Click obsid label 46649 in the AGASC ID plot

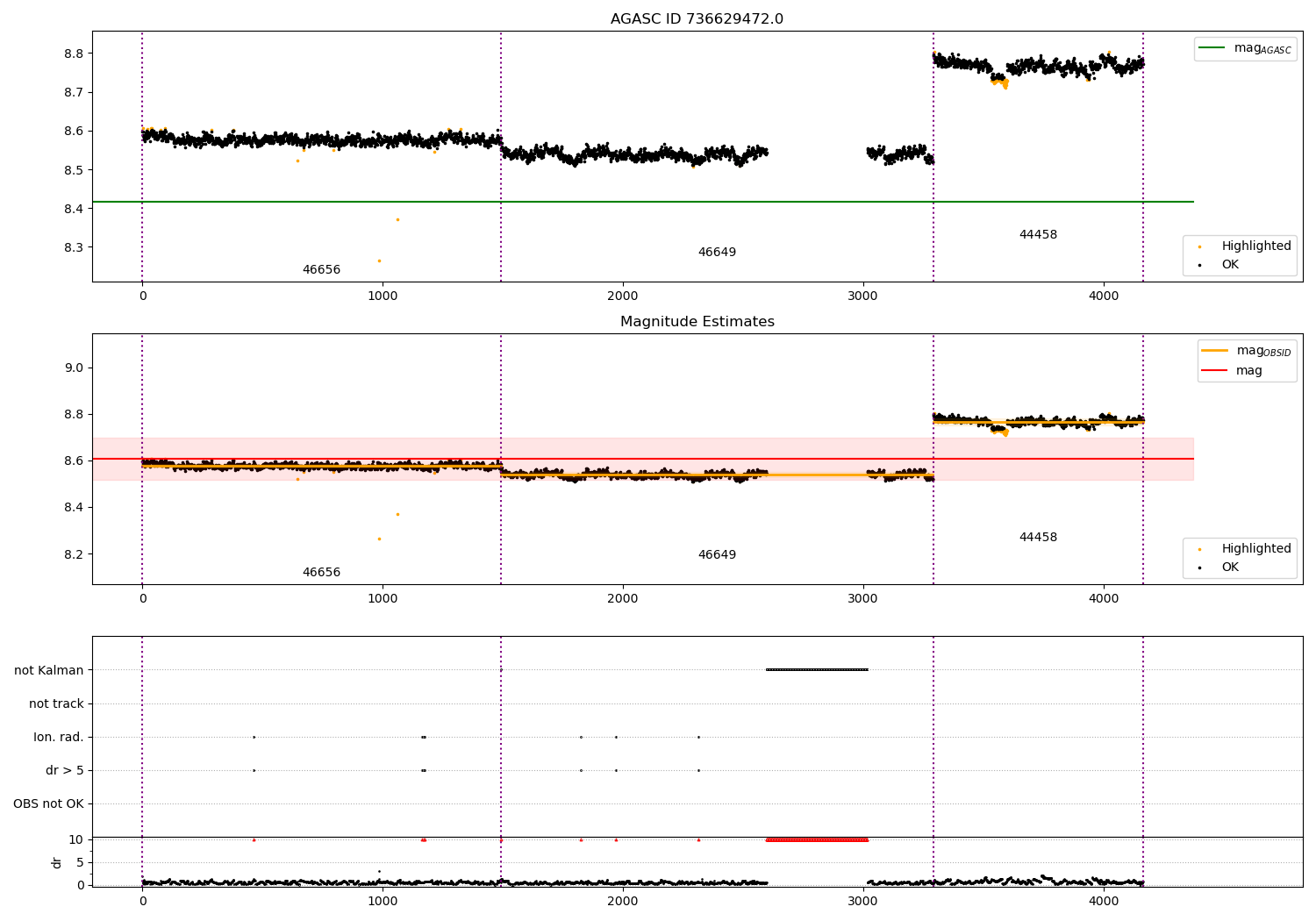pos(717,253)
